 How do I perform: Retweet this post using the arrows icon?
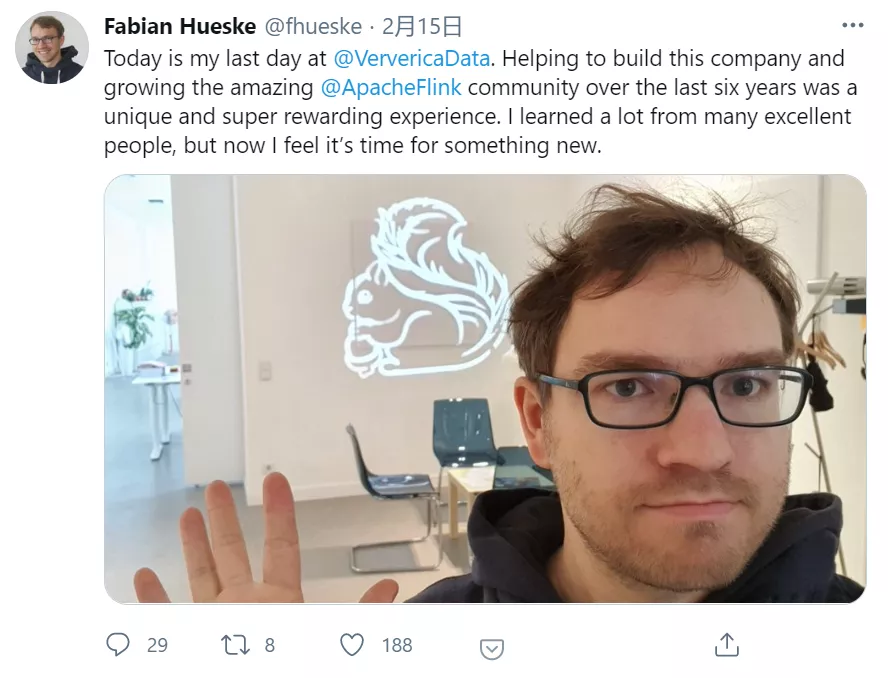(x=235, y=645)
